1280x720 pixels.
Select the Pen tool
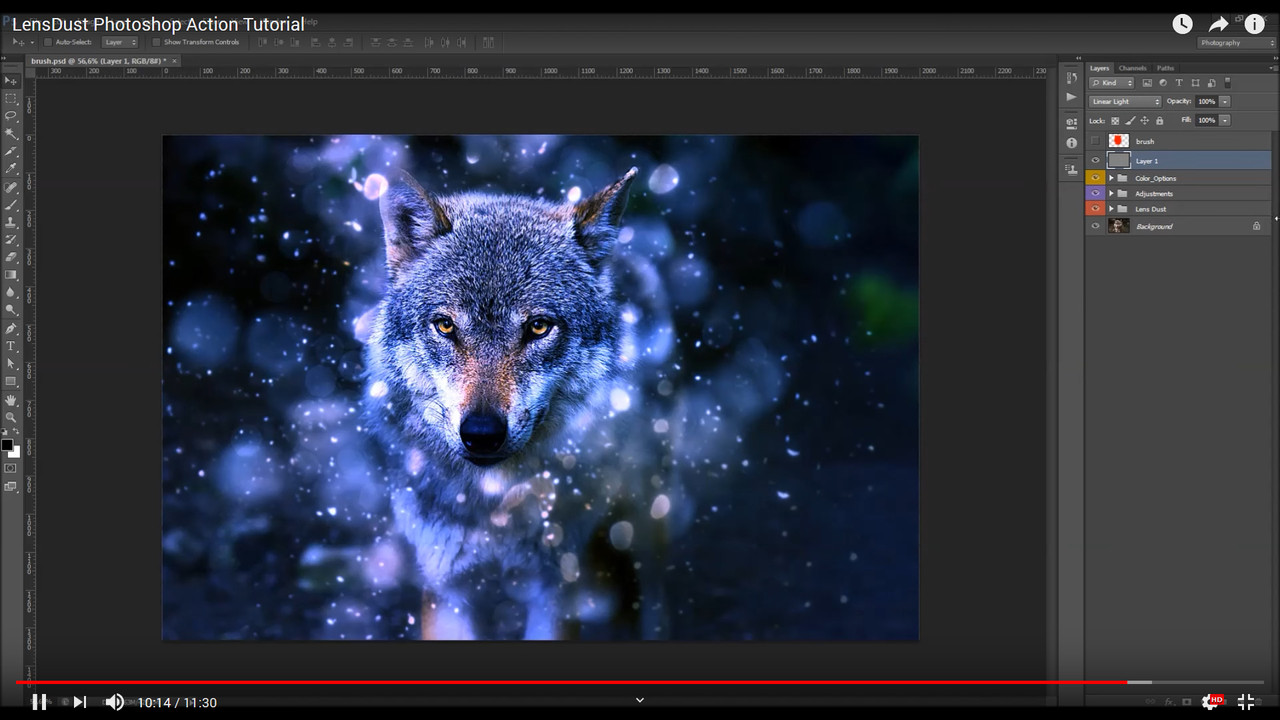point(11,328)
